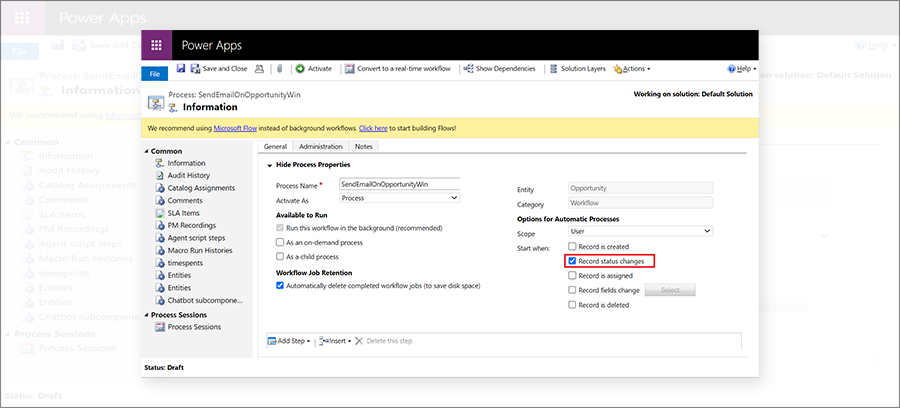Click the Save floppy disk icon
The height and width of the screenshot is (408, 900).
click(x=181, y=69)
